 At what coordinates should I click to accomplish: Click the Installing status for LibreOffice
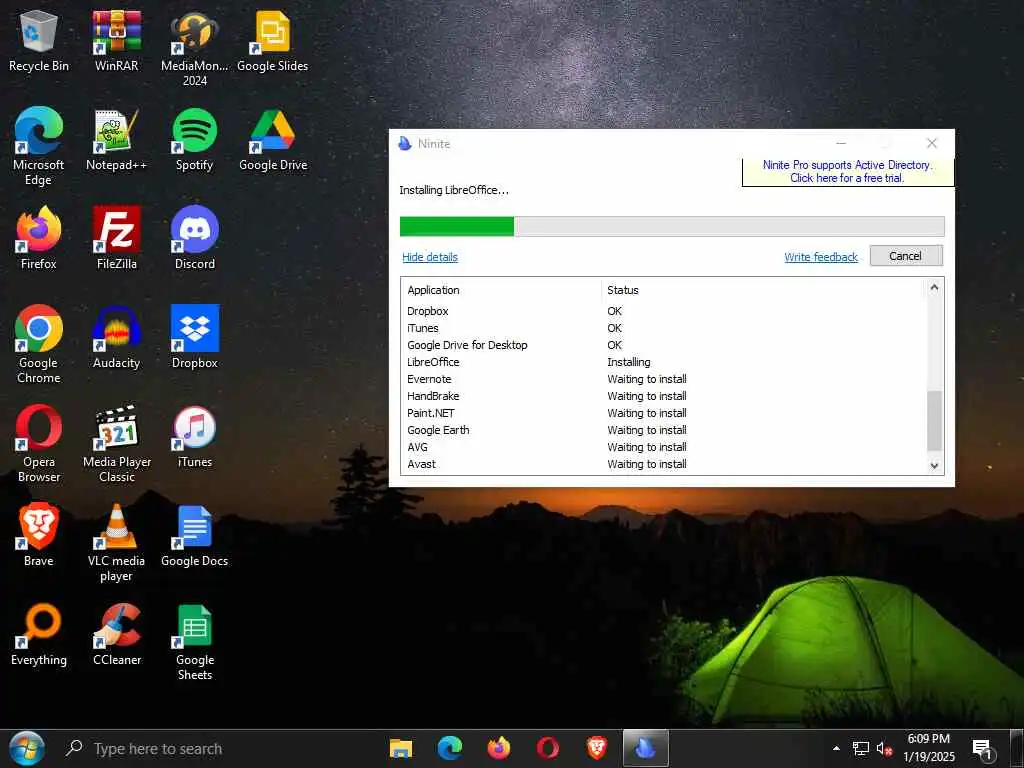pyautogui.click(x=628, y=362)
